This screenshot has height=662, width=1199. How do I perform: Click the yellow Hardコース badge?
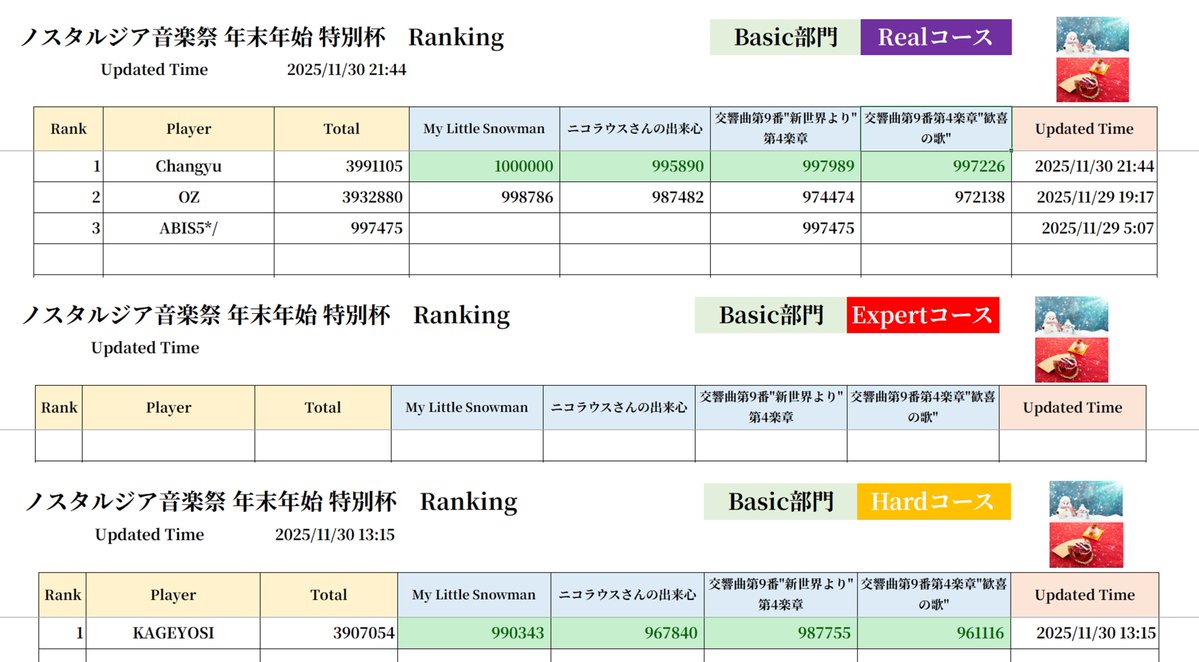pyautogui.click(x=934, y=501)
